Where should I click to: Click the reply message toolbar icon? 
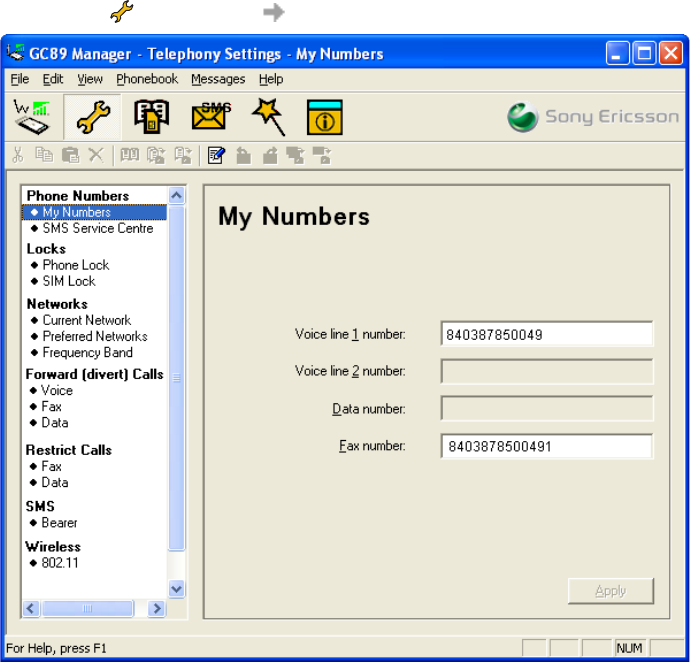pos(295,155)
